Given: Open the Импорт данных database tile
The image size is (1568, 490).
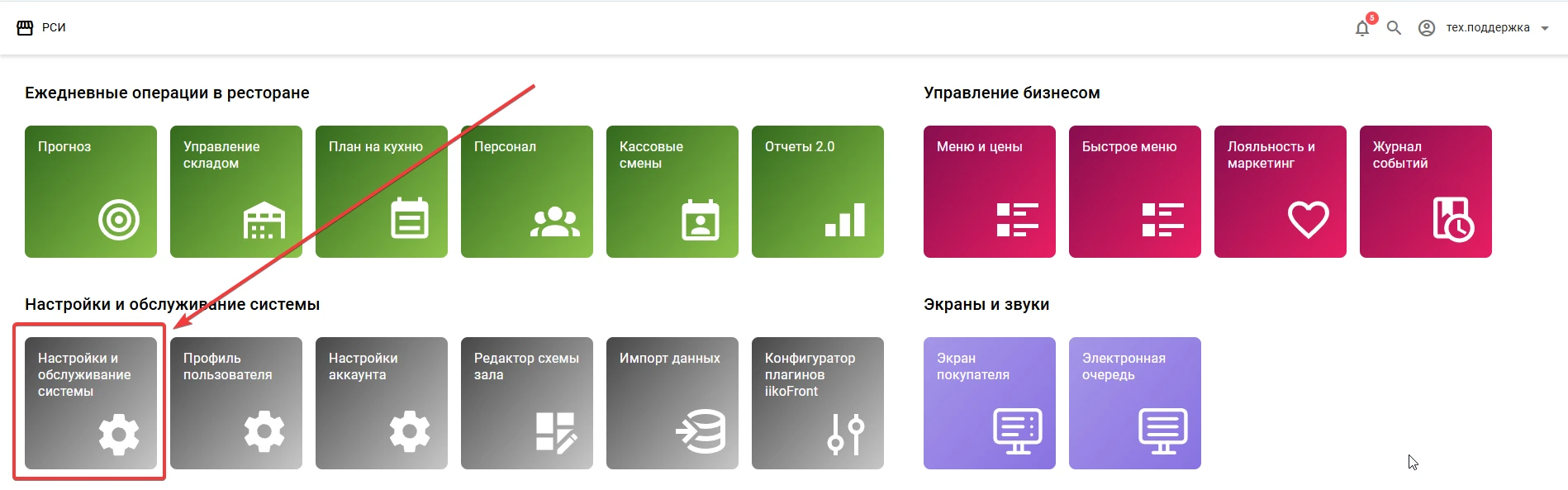Looking at the screenshot, I should click(672, 403).
